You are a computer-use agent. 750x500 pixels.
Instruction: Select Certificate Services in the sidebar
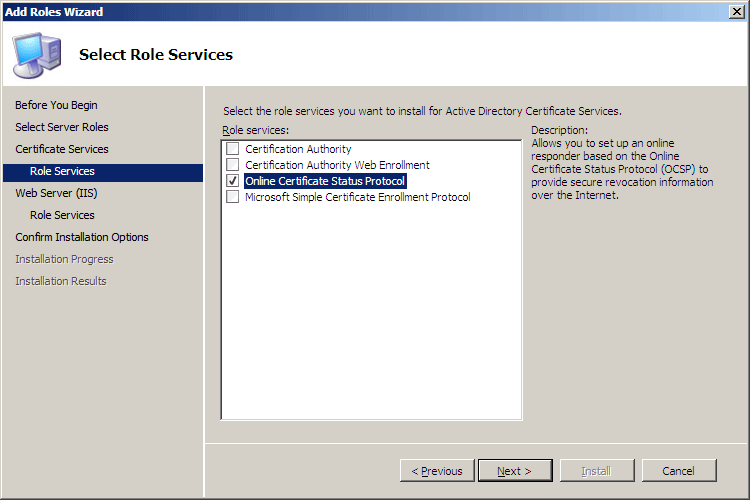coord(62,149)
